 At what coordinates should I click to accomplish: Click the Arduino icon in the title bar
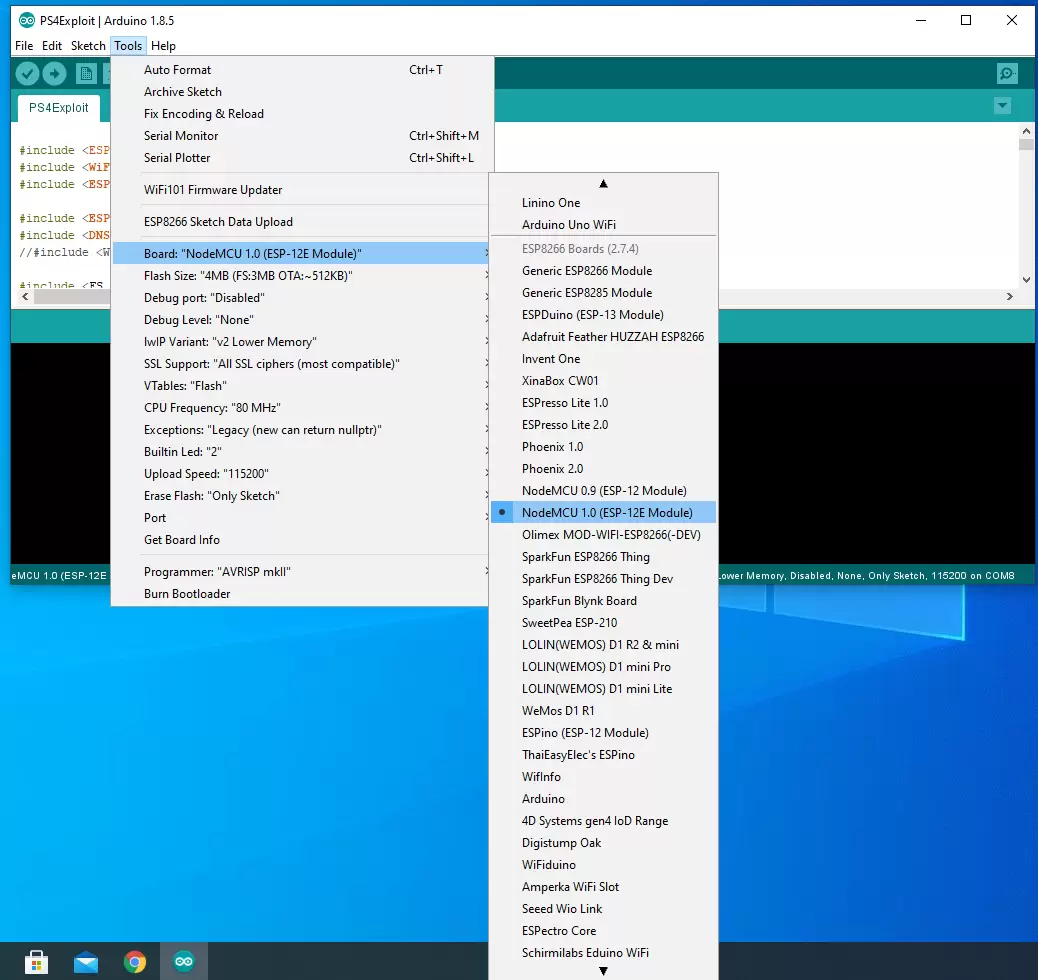click(26, 21)
